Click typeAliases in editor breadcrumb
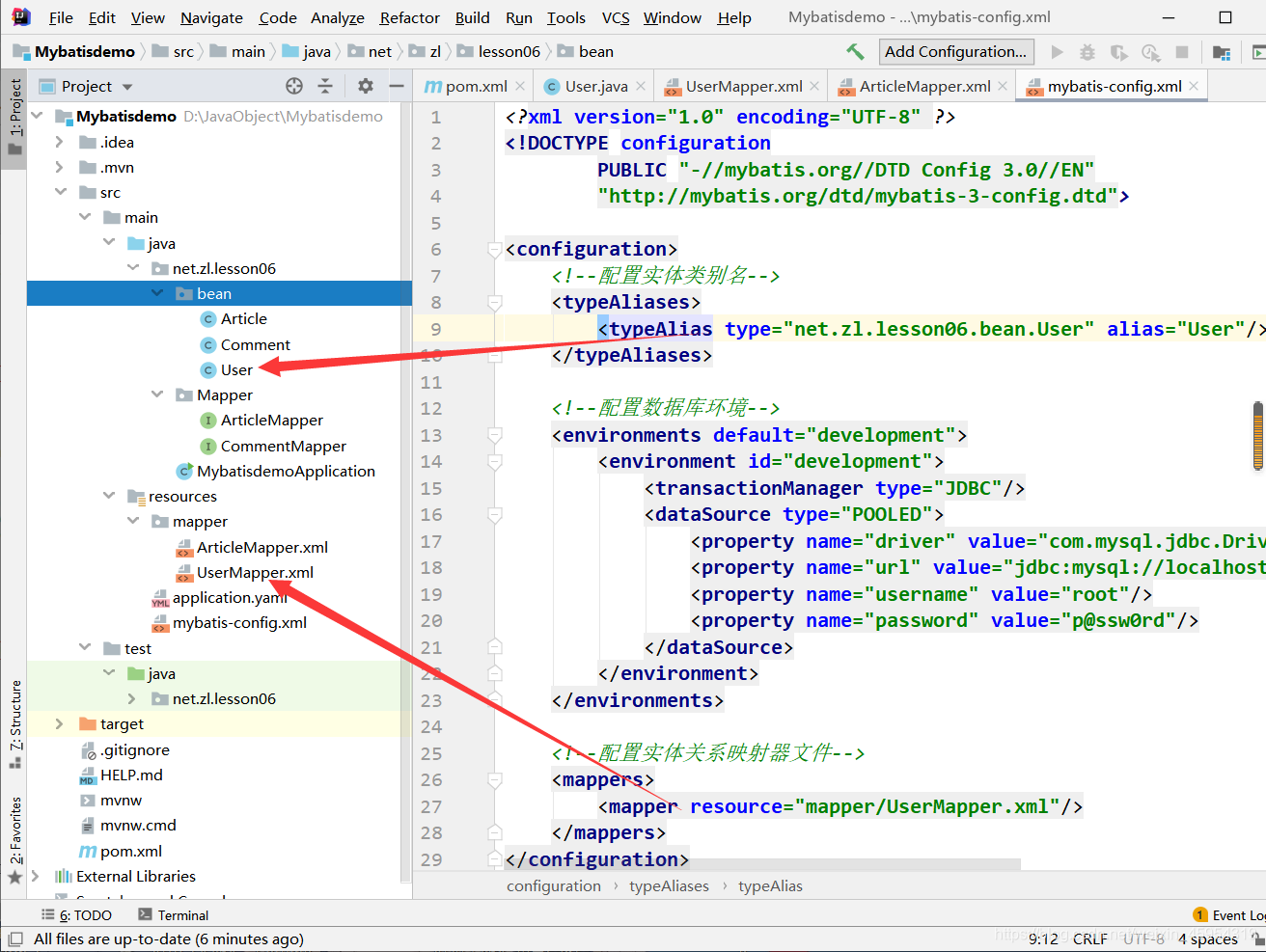The width and height of the screenshot is (1266, 952). (669, 885)
